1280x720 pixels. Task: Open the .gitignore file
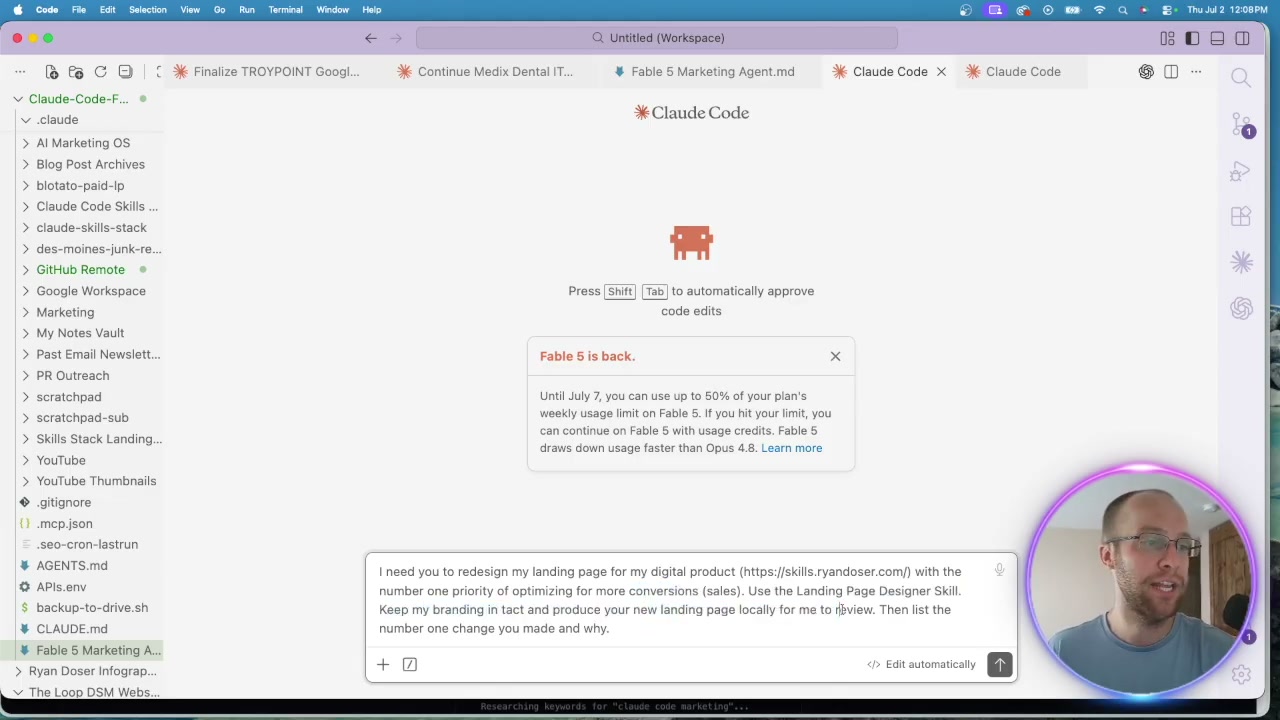pyautogui.click(x=82, y=503)
